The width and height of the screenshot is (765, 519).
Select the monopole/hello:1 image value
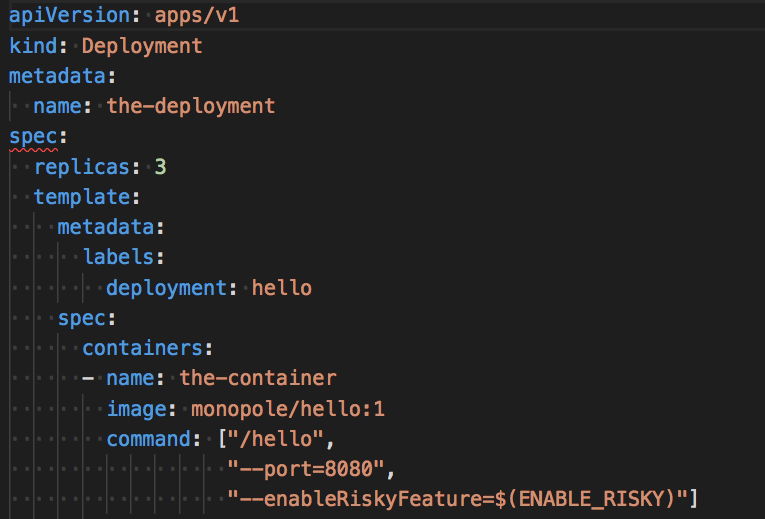point(288,409)
